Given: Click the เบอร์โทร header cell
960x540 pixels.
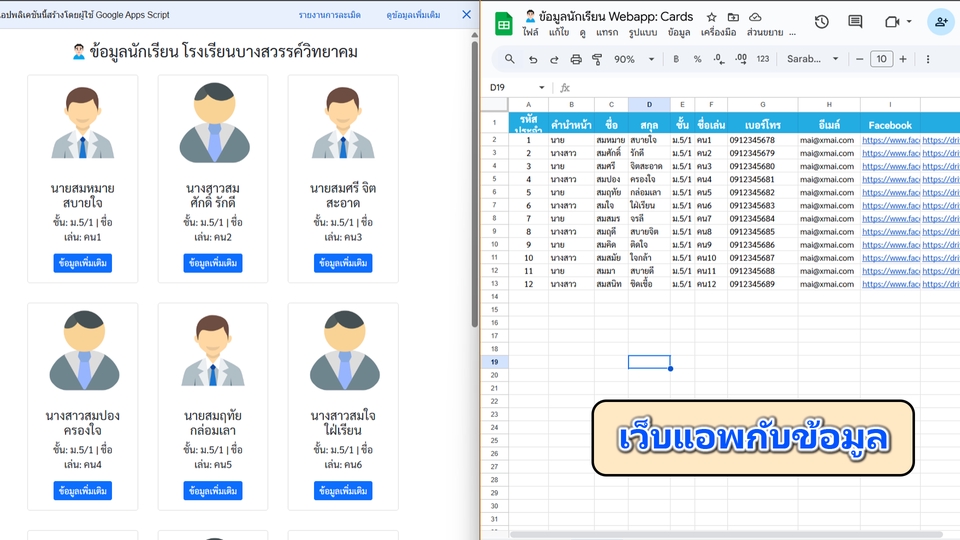Looking at the screenshot, I should click(762, 125).
